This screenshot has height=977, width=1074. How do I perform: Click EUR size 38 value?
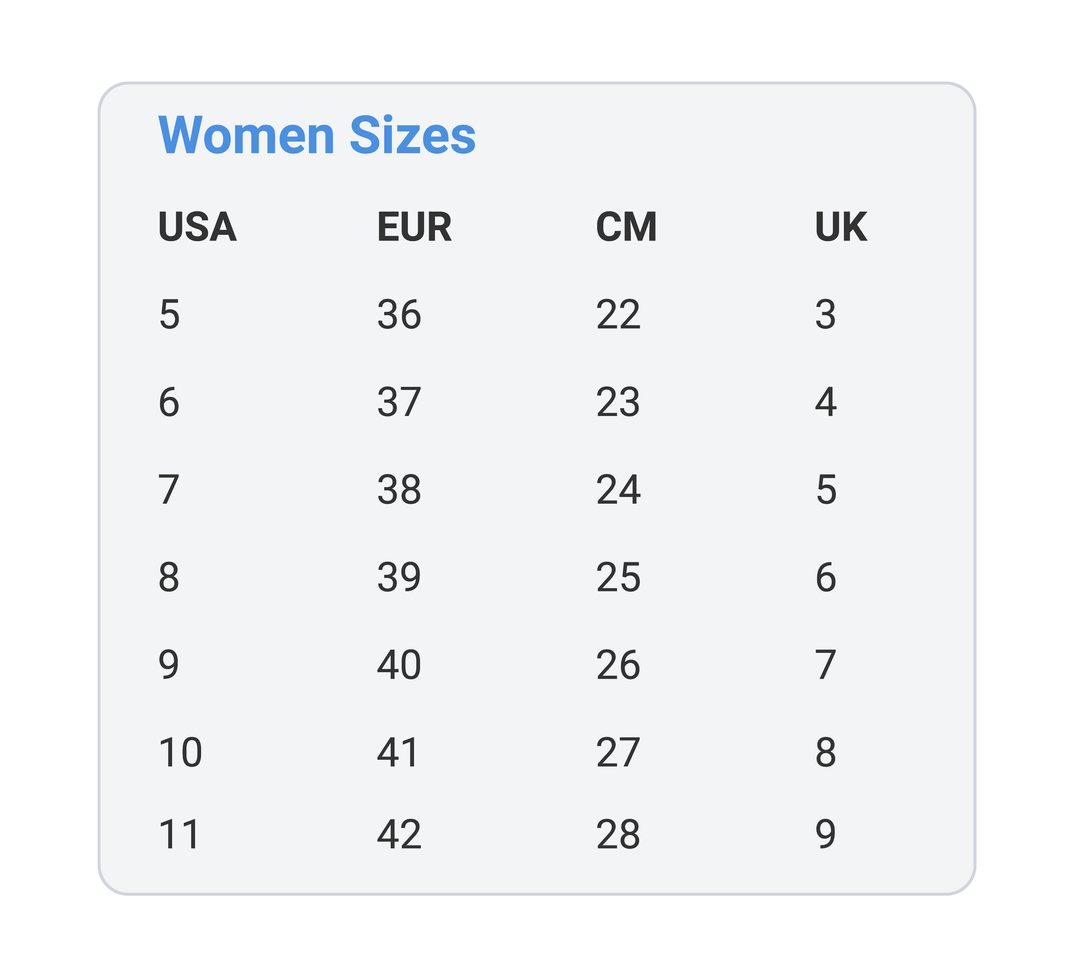[399, 490]
